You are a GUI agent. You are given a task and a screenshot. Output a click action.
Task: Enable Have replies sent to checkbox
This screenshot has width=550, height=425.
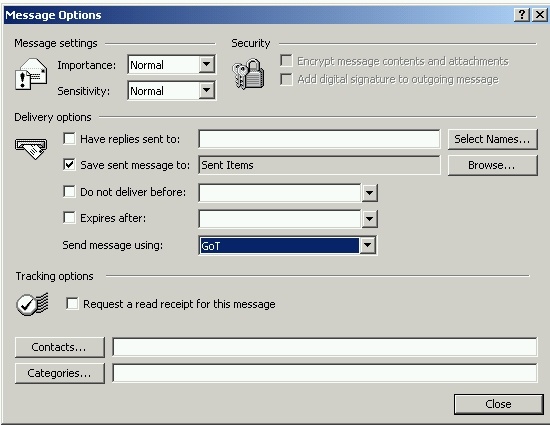point(69,139)
